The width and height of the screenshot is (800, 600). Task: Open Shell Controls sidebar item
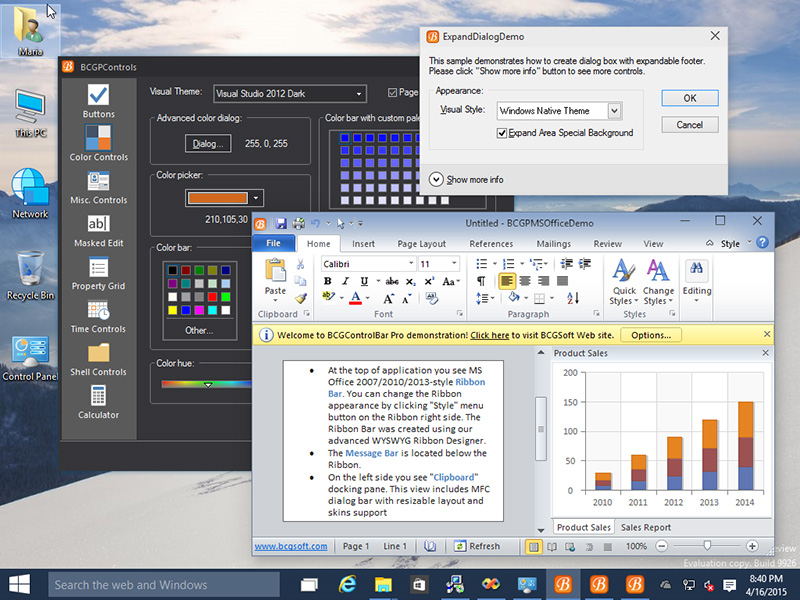click(98, 359)
